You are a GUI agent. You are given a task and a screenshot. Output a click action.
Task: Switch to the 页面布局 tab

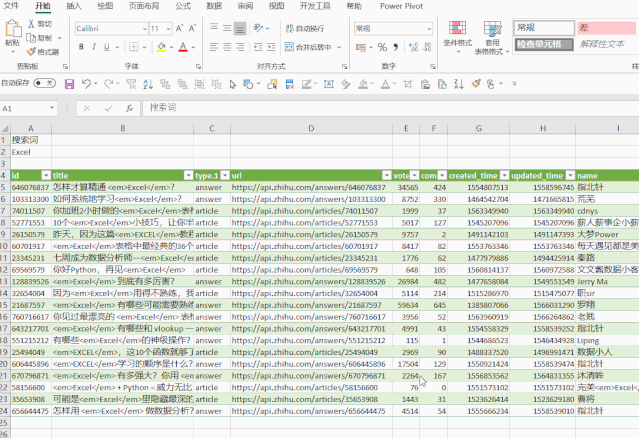[x=144, y=6]
